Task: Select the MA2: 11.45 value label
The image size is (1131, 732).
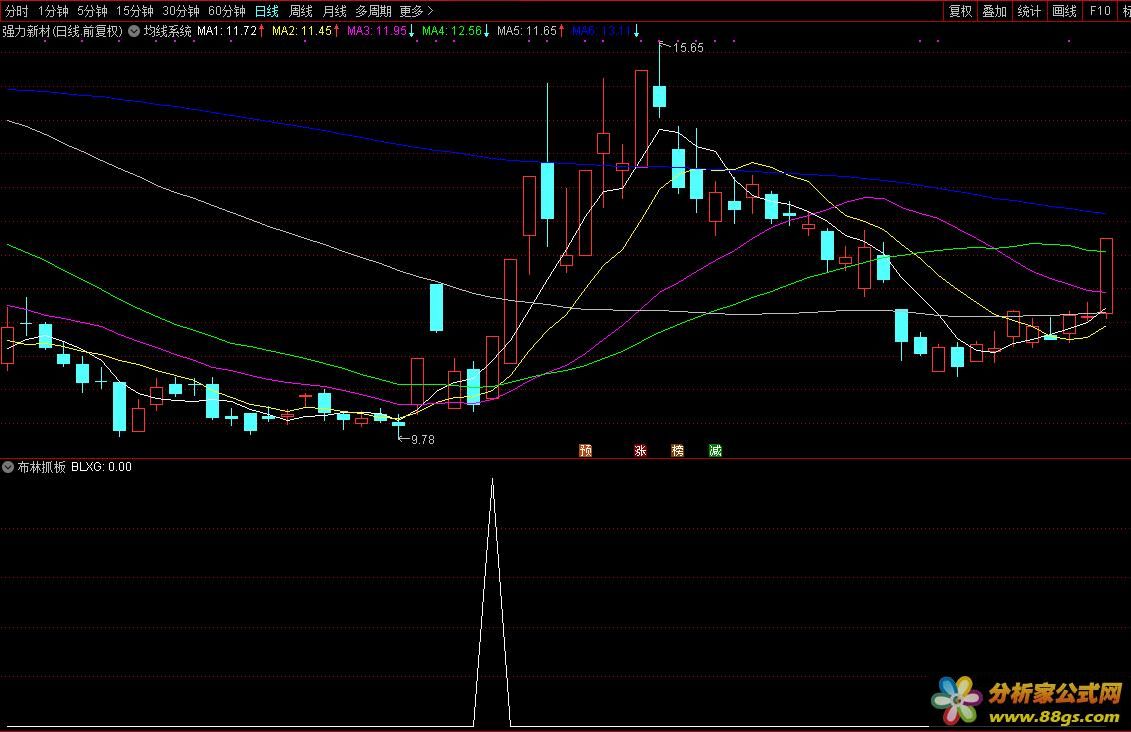Action: pyautogui.click(x=302, y=31)
